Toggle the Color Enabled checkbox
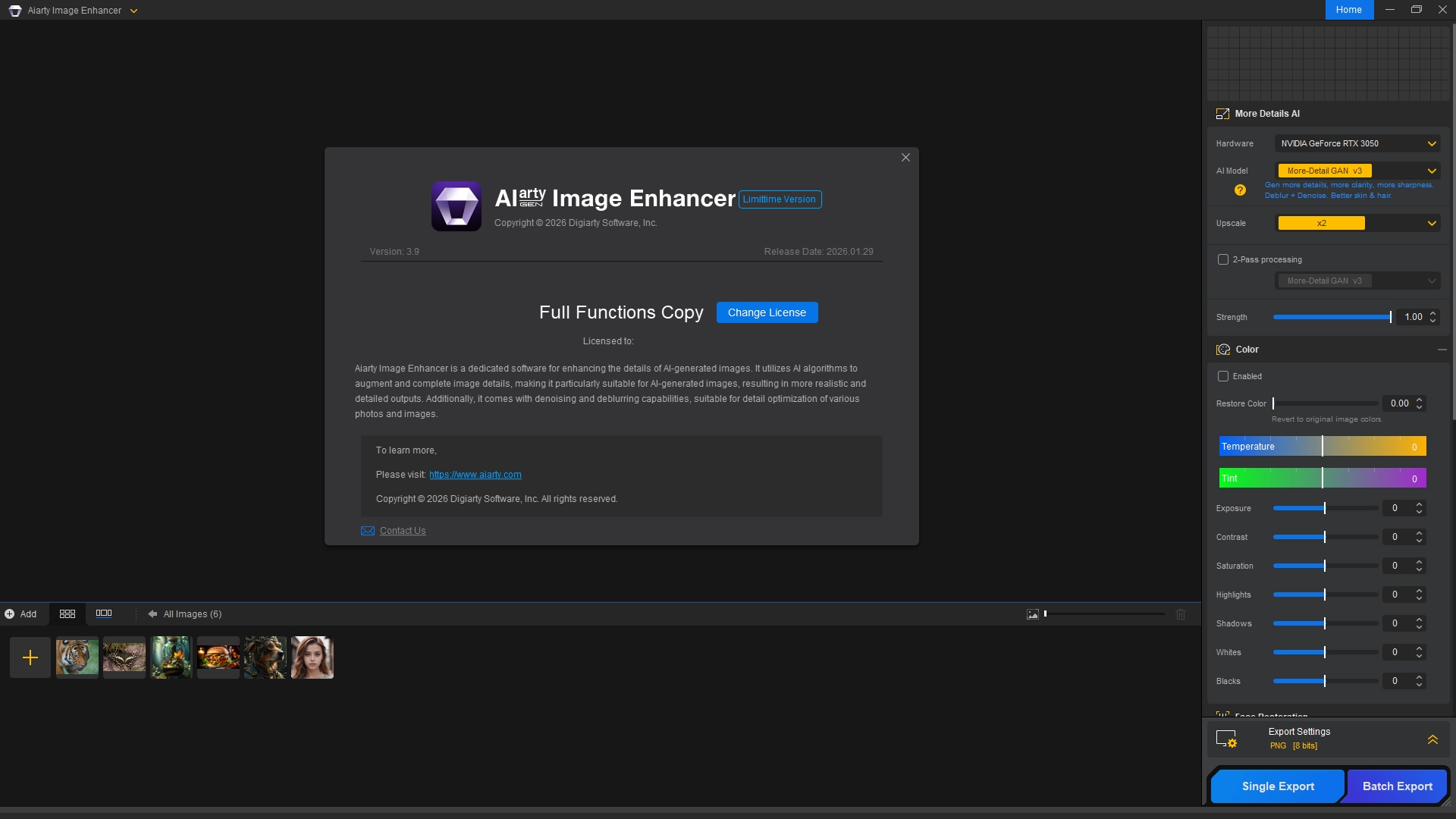This screenshot has height=819, width=1456. (x=1223, y=376)
